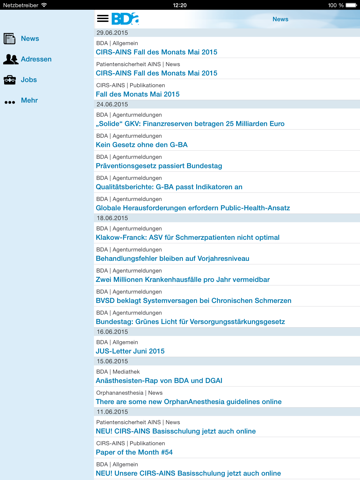The height and width of the screenshot is (480, 360).
Task: Click the 15.06.2015 date header
Action: [227, 361]
